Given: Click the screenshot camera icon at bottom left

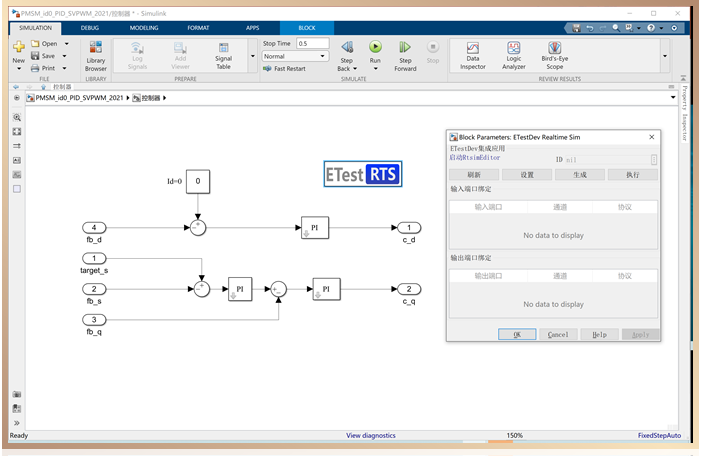Looking at the screenshot, I should [x=17, y=394].
